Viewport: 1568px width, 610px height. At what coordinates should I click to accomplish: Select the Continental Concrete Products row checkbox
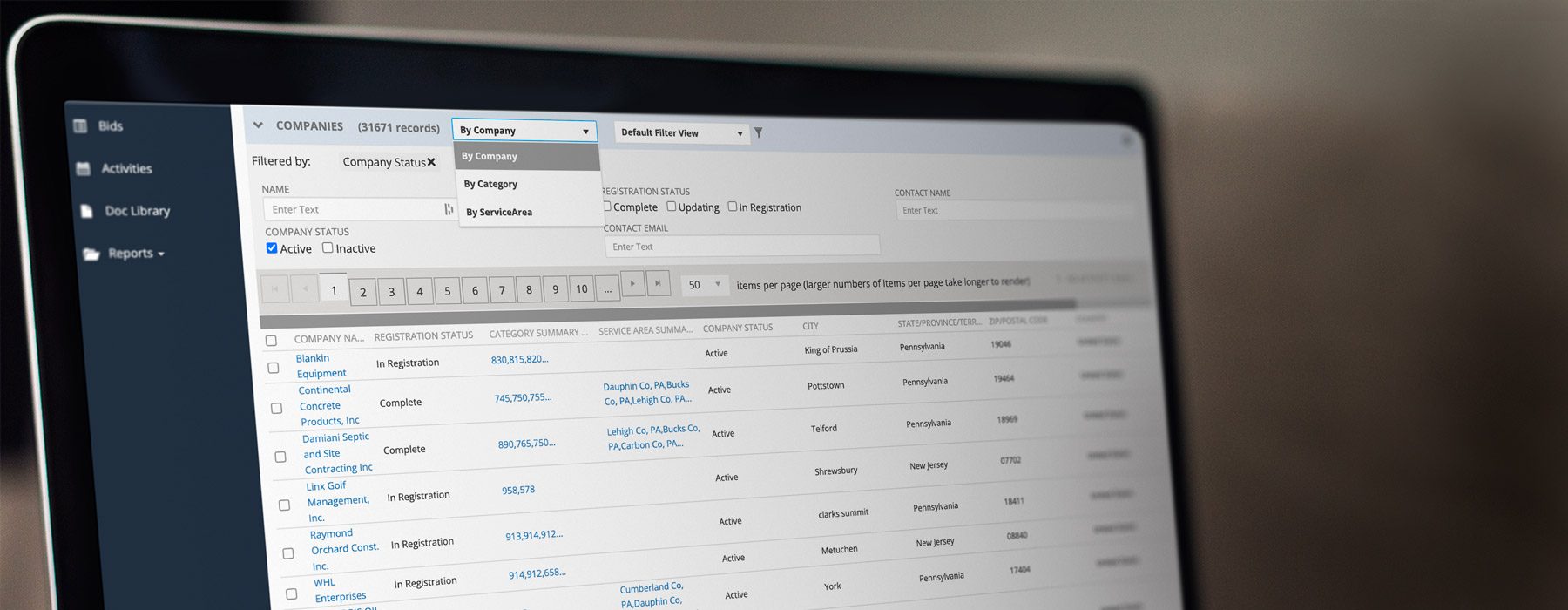[276, 408]
